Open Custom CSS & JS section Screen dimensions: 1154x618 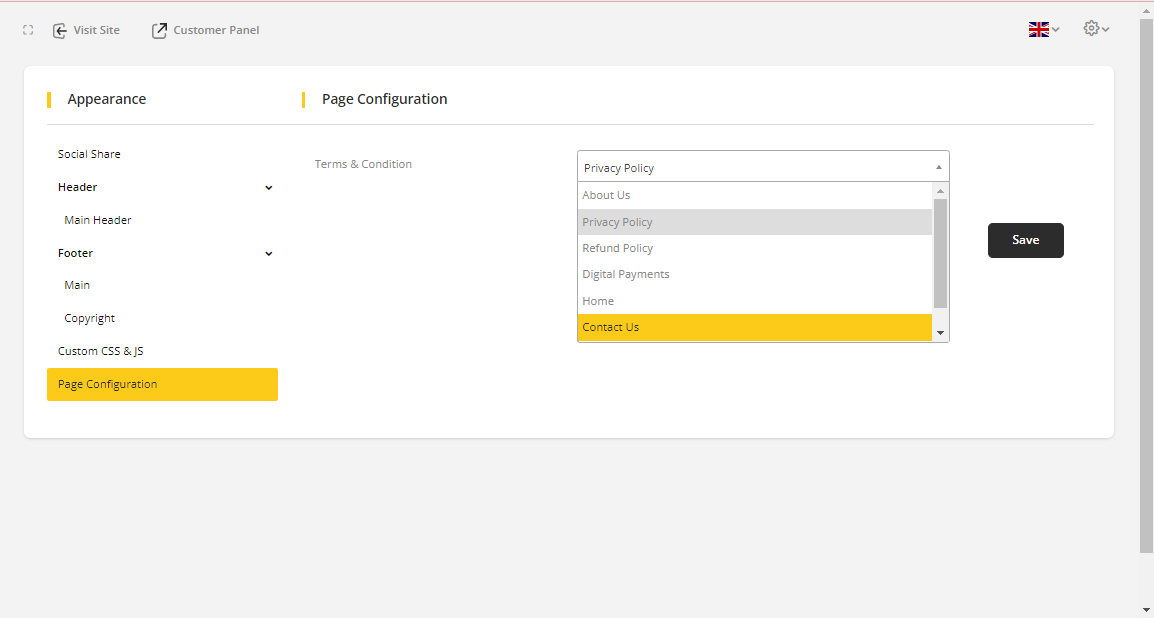click(x=100, y=351)
